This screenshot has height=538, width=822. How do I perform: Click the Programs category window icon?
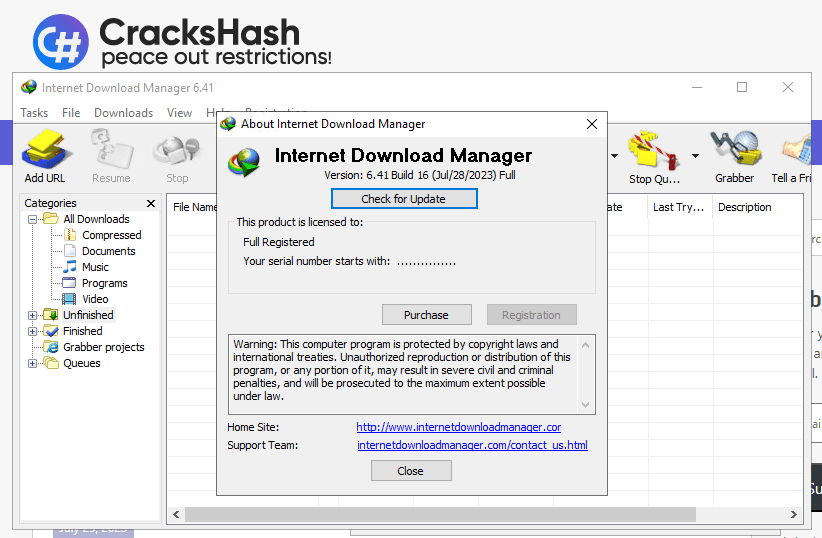[x=69, y=283]
